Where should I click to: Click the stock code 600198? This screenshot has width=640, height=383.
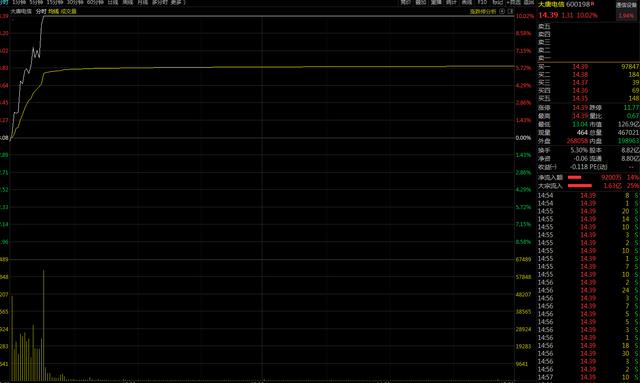pos(578,4)
